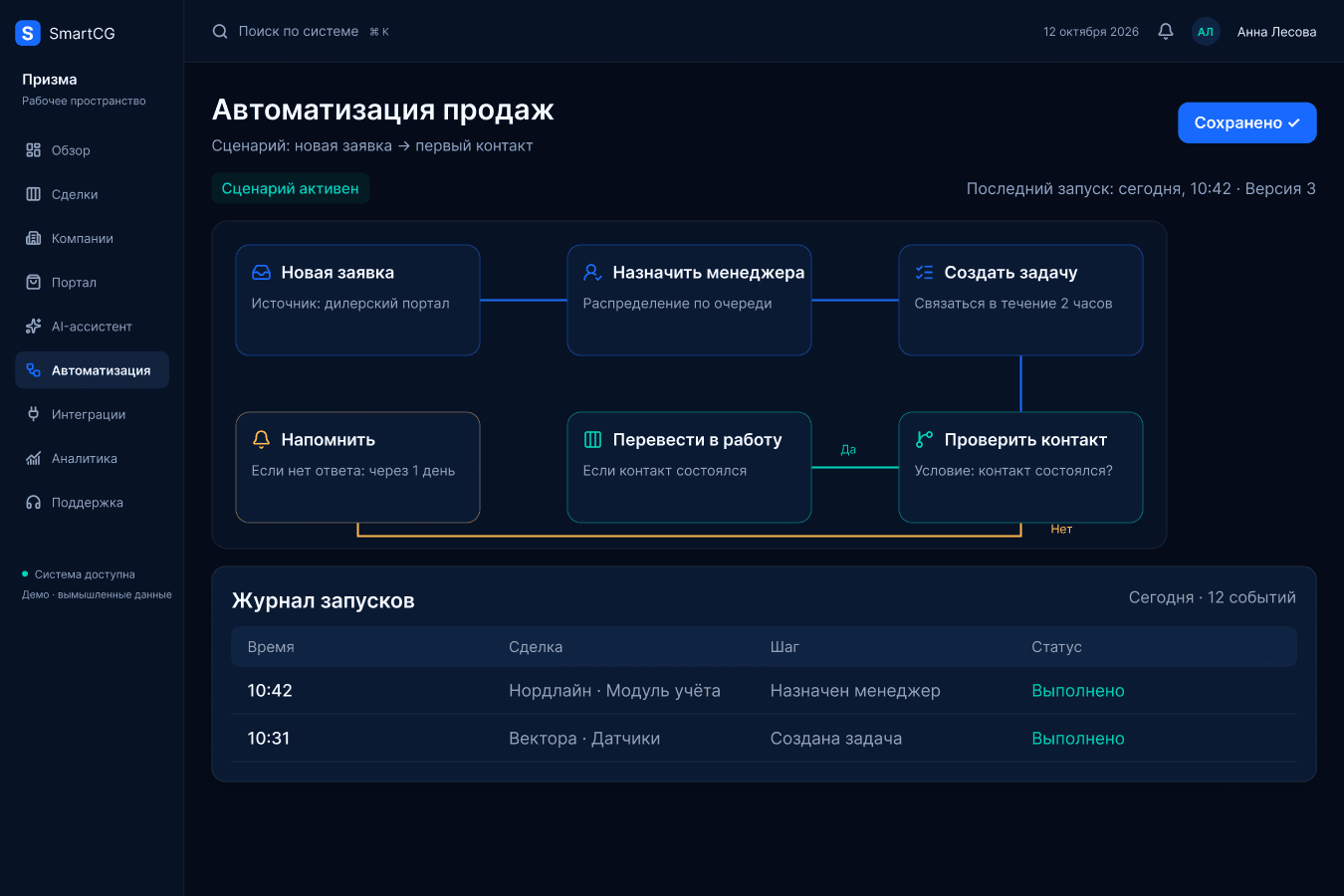Click the SmartCG logo icon
This screenshot has height=896, width=1344.
pos(28,33)
